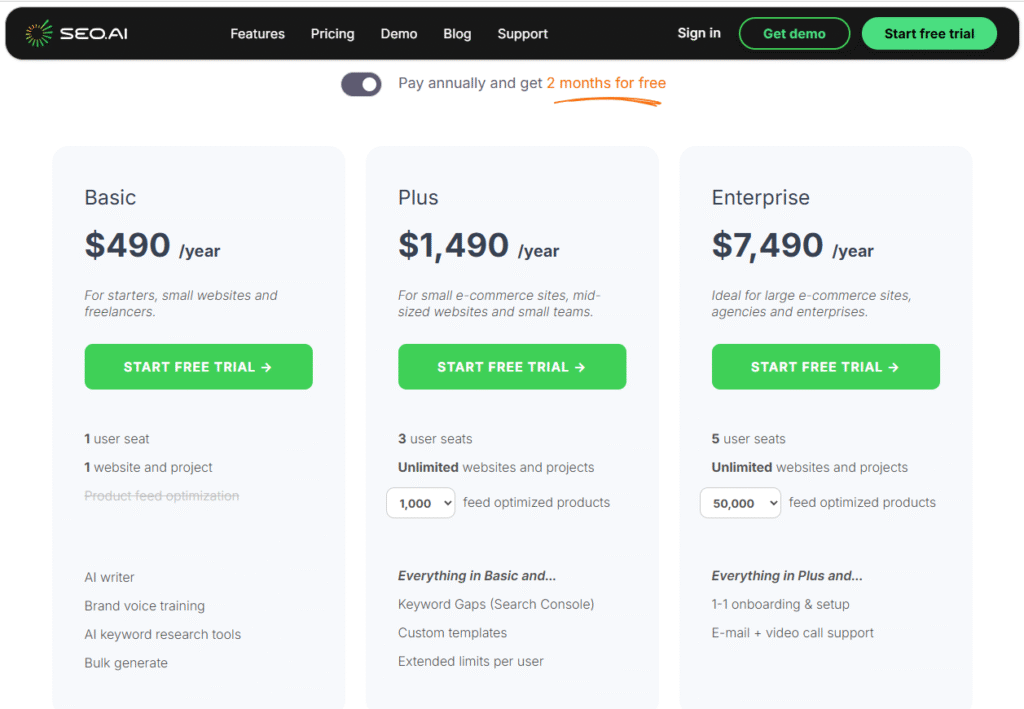This screenshot has width=1024, height=709.
Task: Click the Sign in link
Action: pyautogui.click(x=698, y=33)
